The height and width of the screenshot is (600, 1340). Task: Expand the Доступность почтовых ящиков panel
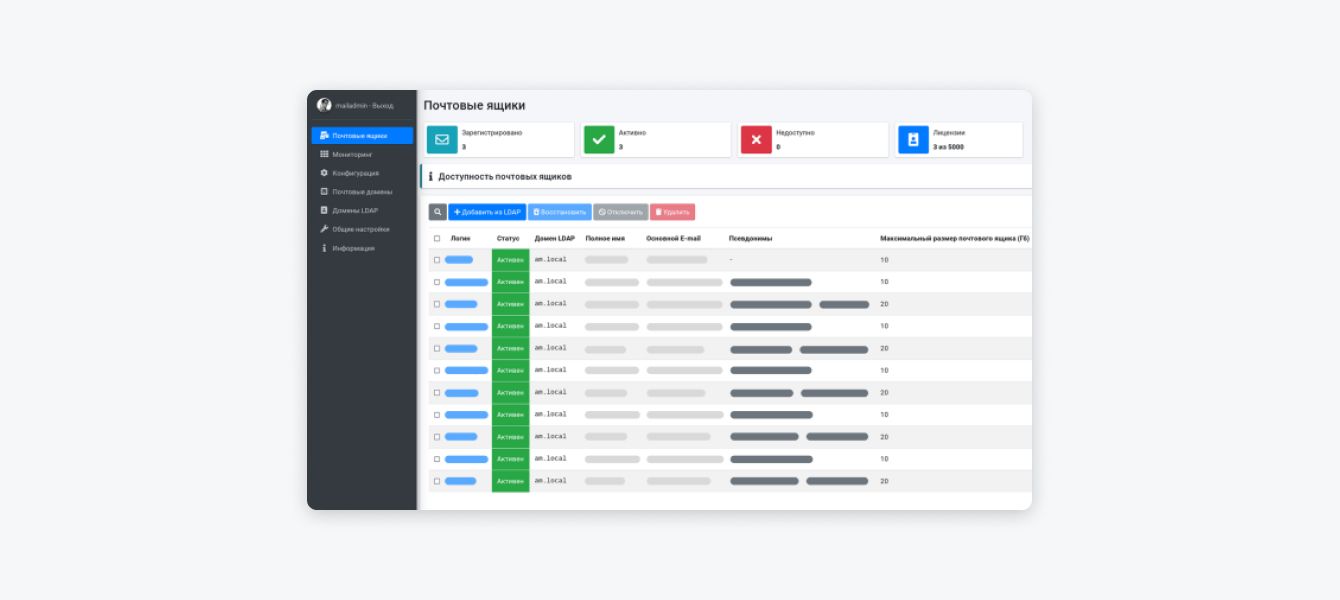[x=505, y=177]
